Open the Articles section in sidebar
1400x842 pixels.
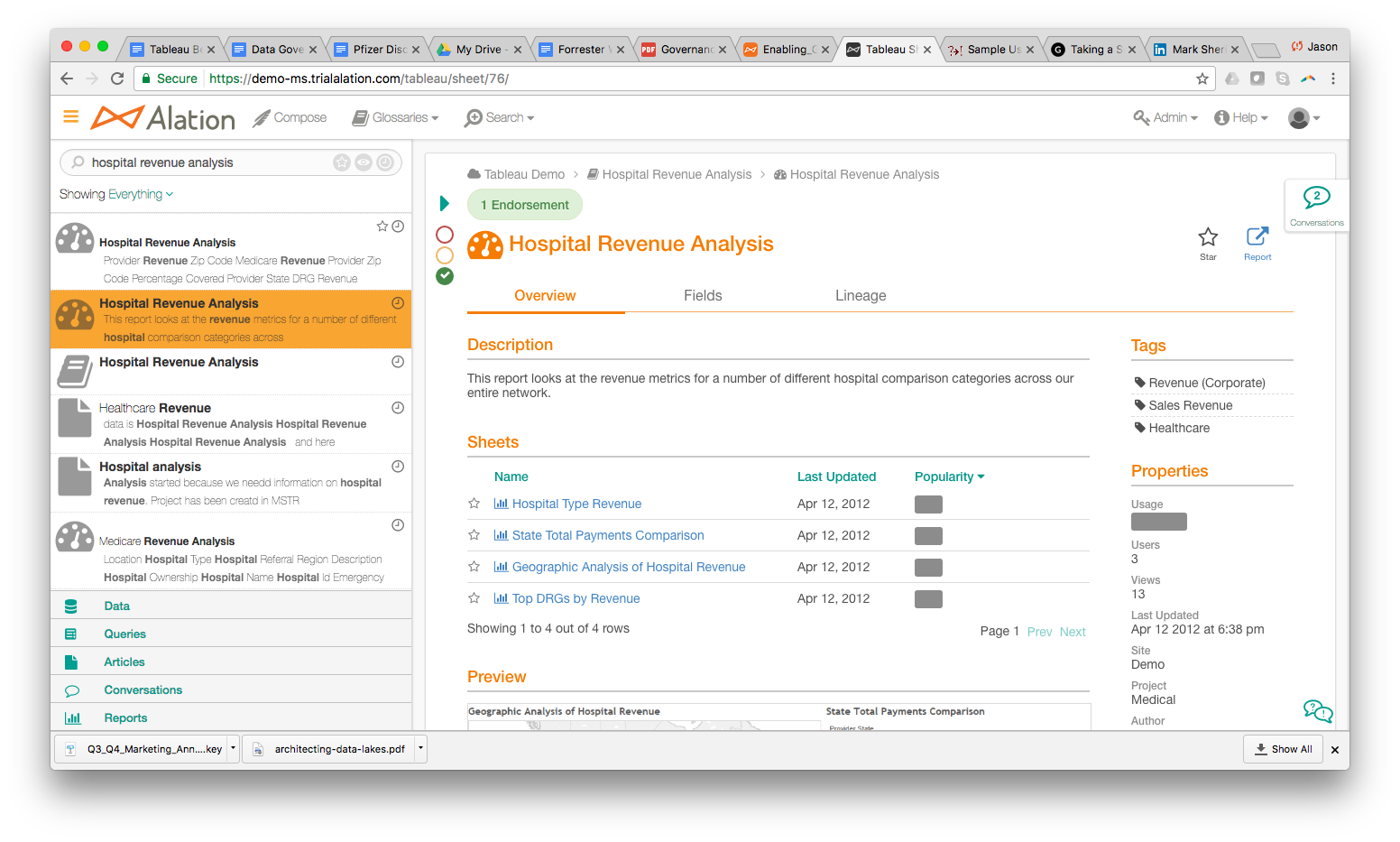coord(231,662)
